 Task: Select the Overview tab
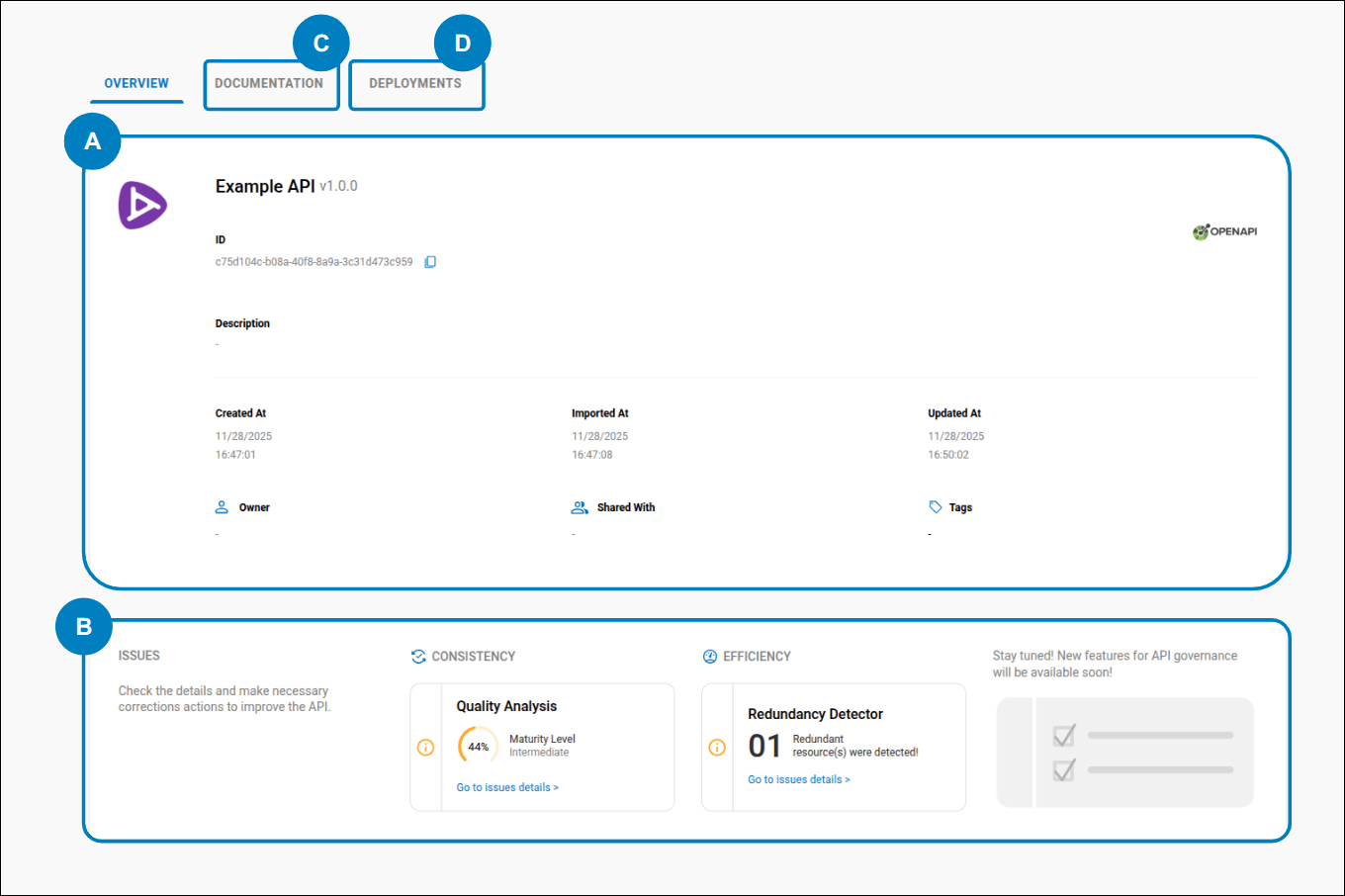tap(136, 84)
